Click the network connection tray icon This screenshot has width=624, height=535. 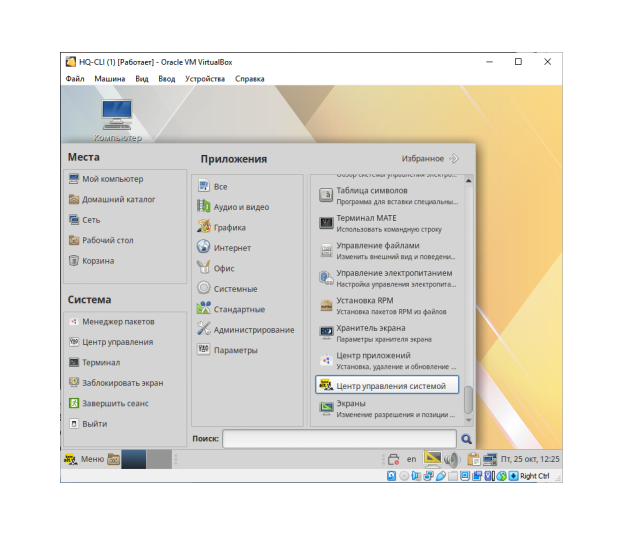(x=490, y=459)
